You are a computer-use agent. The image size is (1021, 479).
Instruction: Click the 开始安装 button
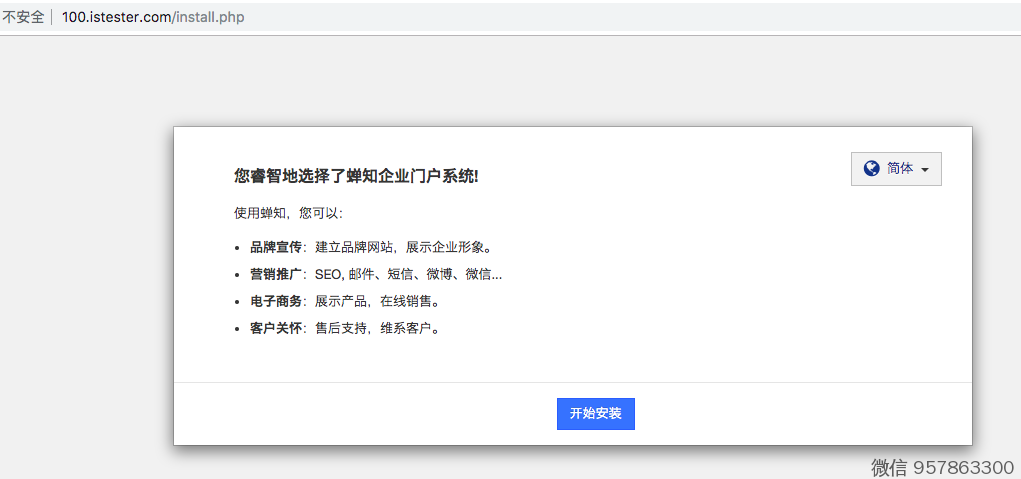(x=595, y=413)
